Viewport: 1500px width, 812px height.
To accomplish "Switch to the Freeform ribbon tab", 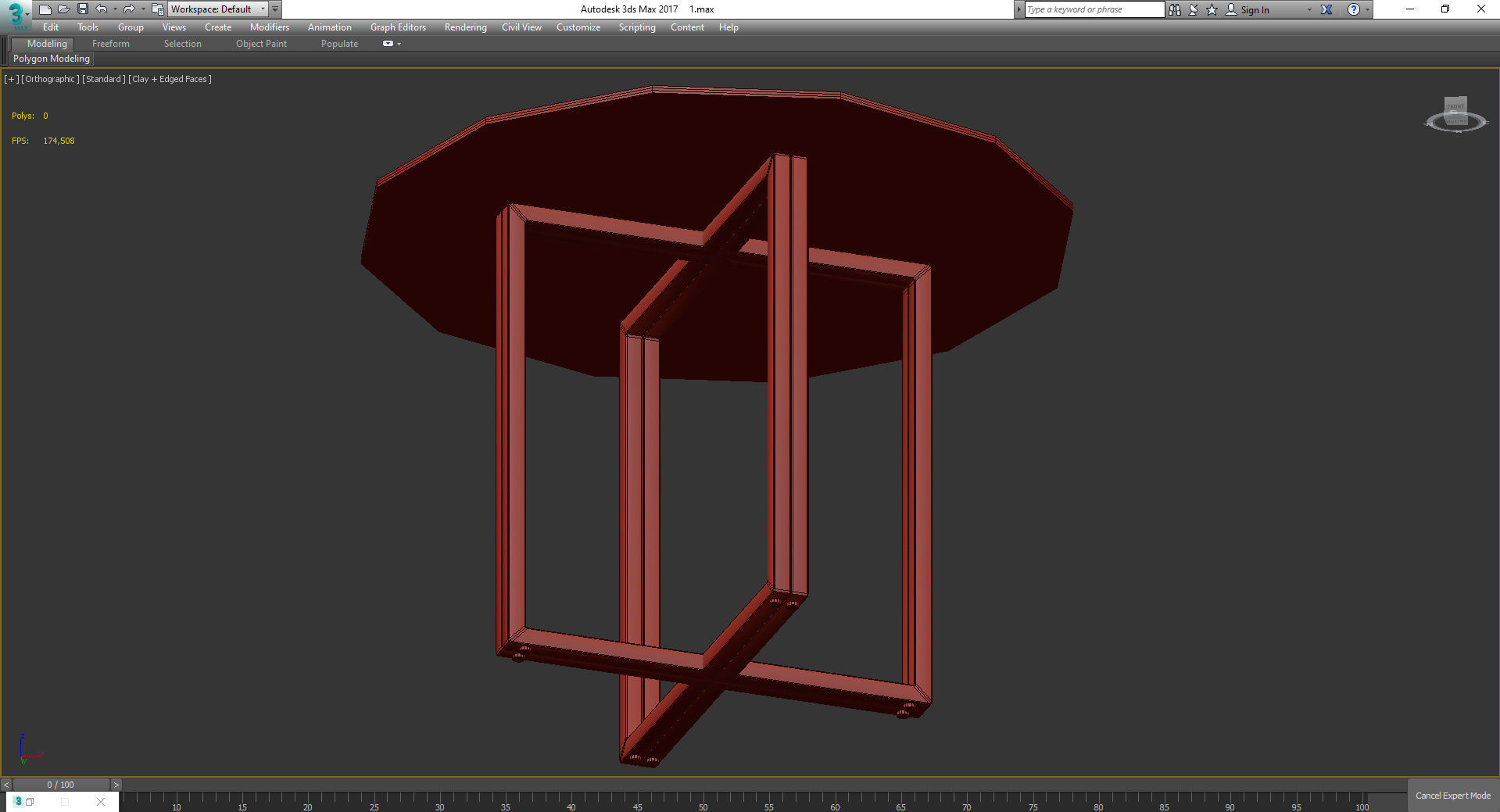I will click(111, 44).
